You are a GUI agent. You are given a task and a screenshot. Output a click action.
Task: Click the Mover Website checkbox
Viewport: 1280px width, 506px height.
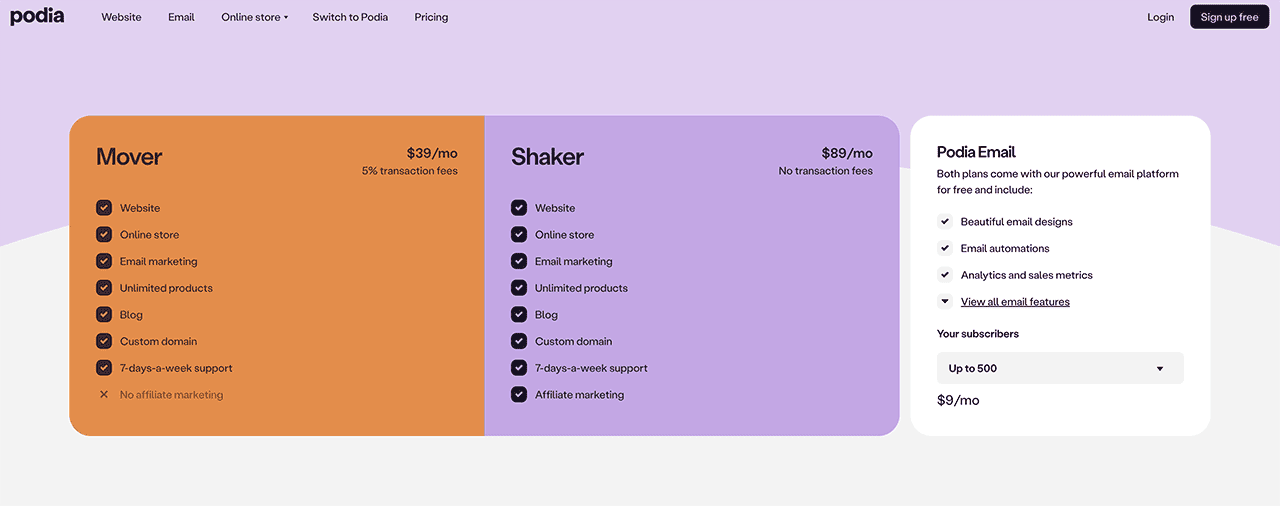[x=104, y=208]
